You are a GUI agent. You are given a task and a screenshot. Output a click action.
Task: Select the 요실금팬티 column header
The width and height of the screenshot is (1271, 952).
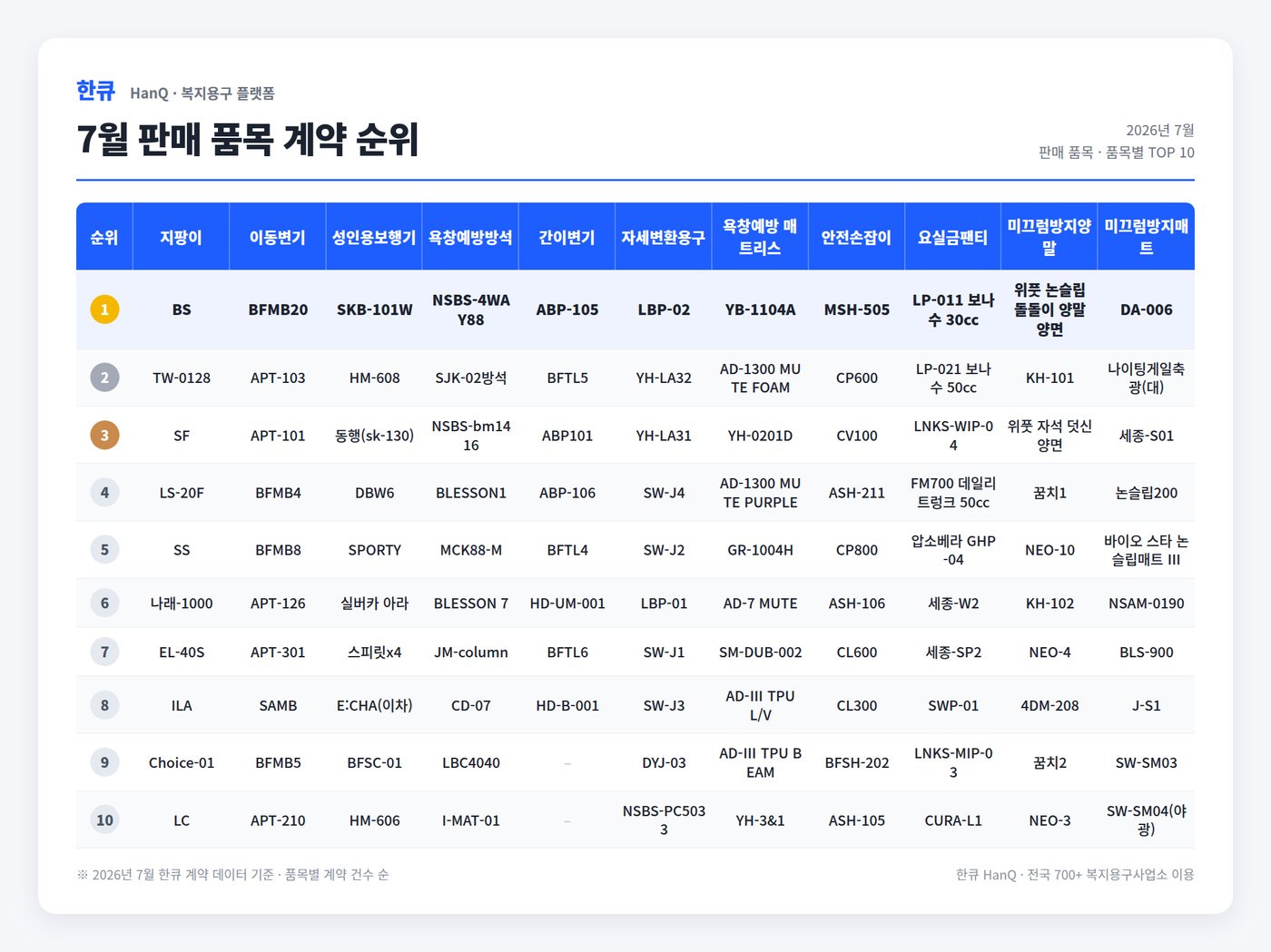tap(953, 237)
